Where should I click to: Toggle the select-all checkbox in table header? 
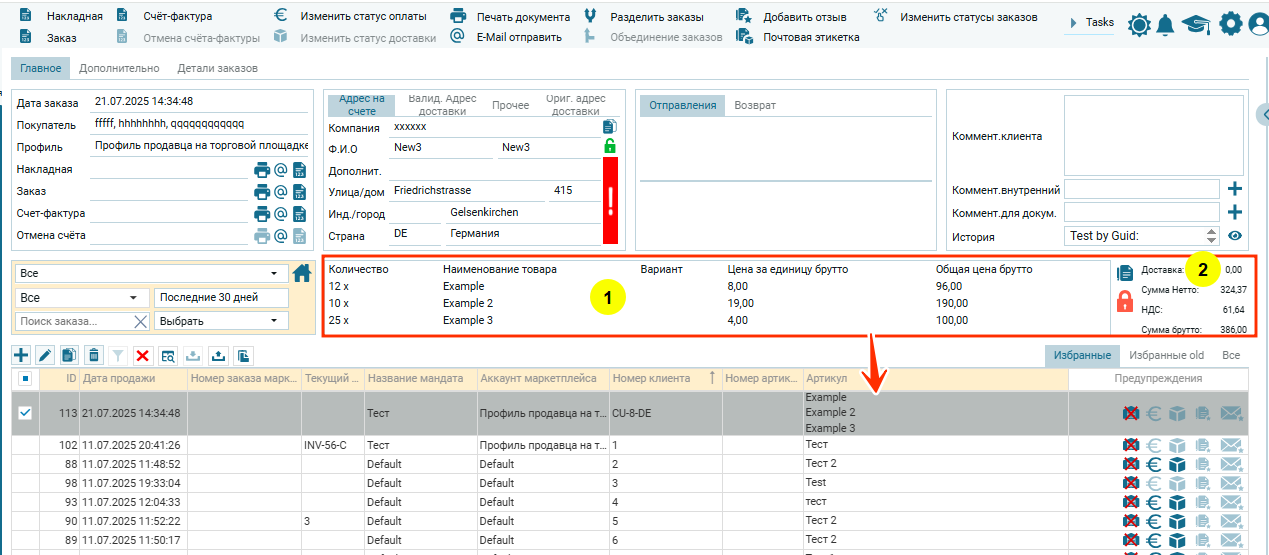(x=25, y=379)
